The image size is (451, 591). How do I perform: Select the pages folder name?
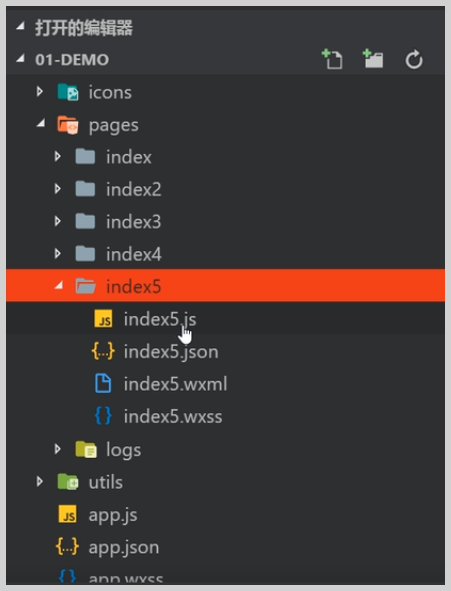click(113, 126)
